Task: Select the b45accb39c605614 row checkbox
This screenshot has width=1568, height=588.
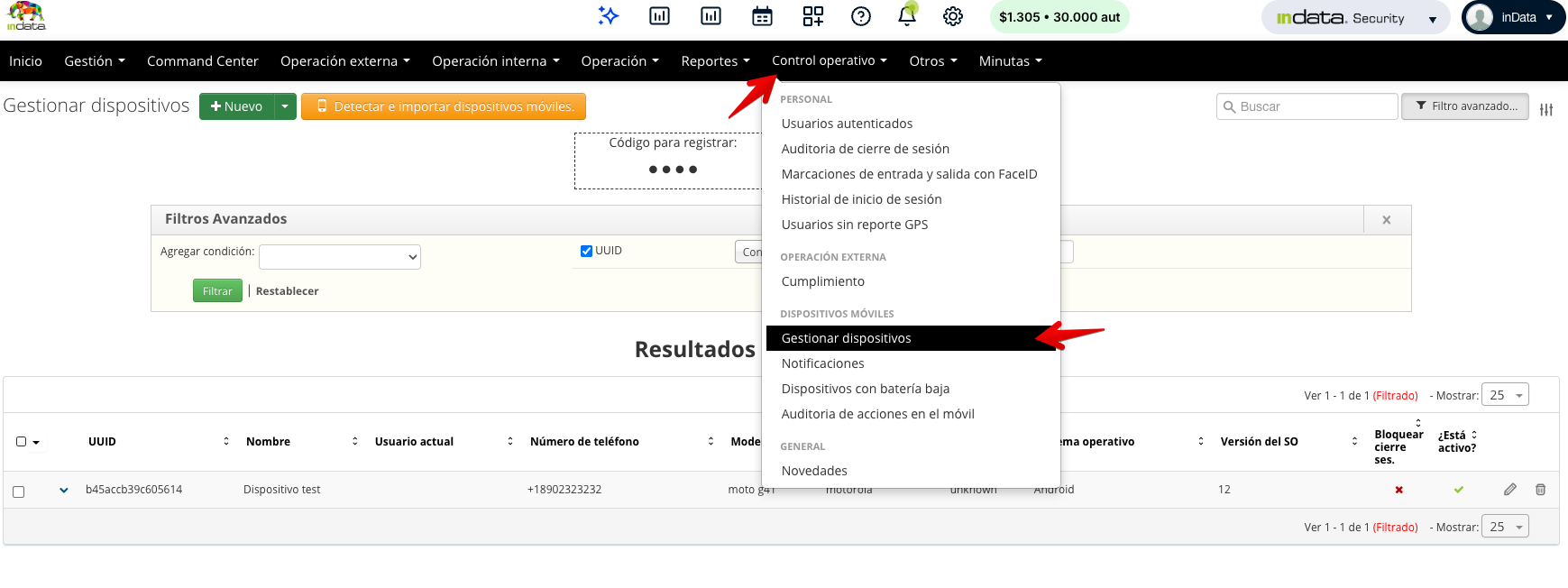Action: pos(19,492)
